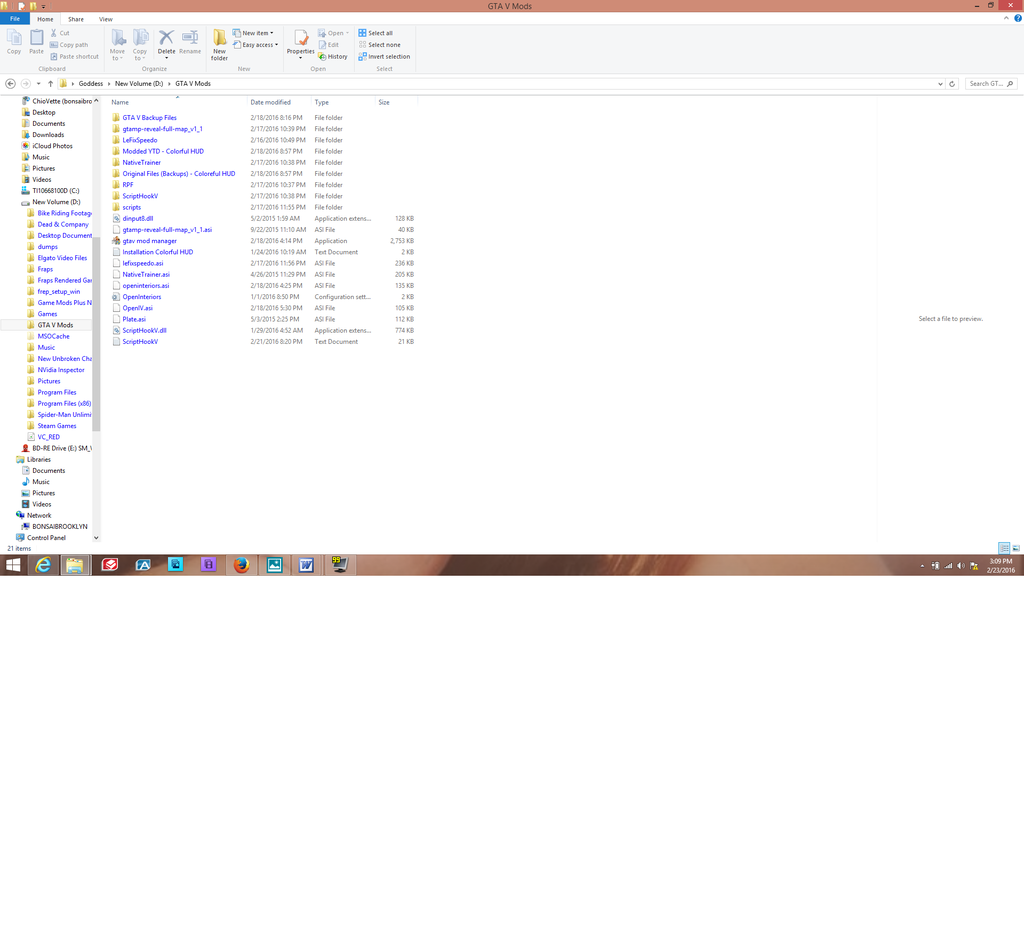Open the File menu
This screenshot has width=1024, height=926.
15,18
